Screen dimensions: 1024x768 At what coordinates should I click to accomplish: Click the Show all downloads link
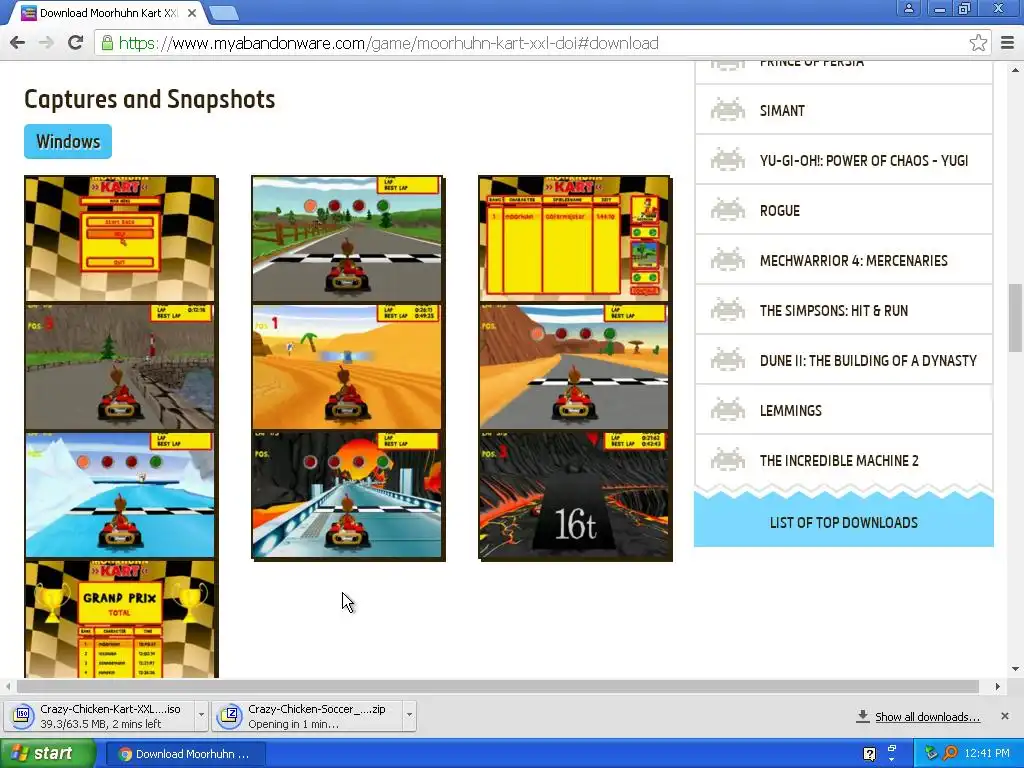coord(927,716)
